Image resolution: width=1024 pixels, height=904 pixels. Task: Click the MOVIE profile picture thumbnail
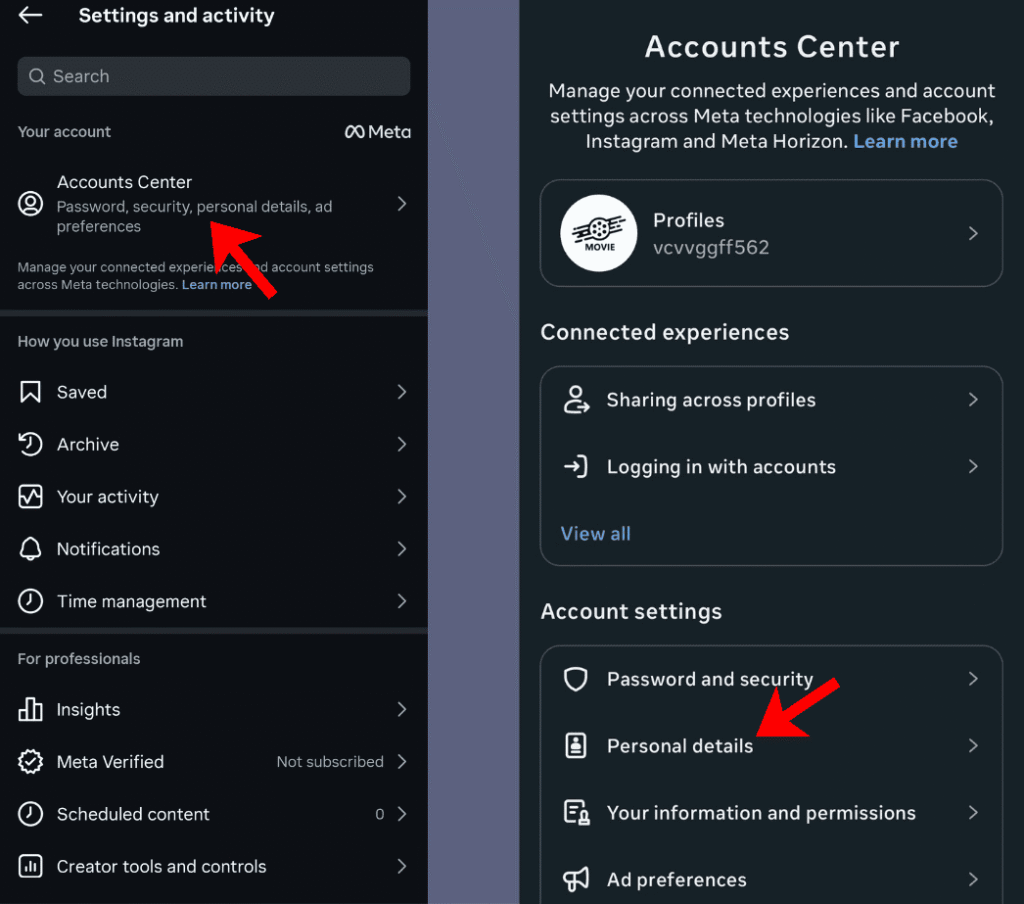point(599,233)
